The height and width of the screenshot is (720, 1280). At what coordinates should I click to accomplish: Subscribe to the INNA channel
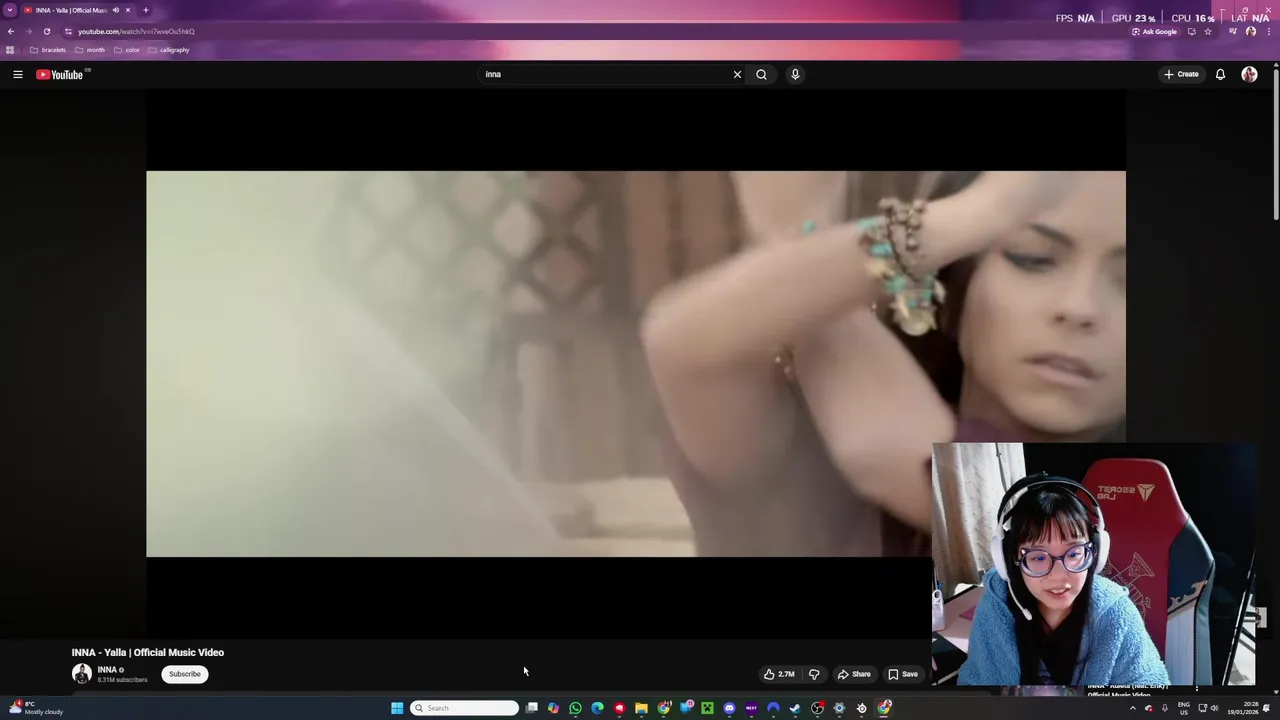(185, 674)
